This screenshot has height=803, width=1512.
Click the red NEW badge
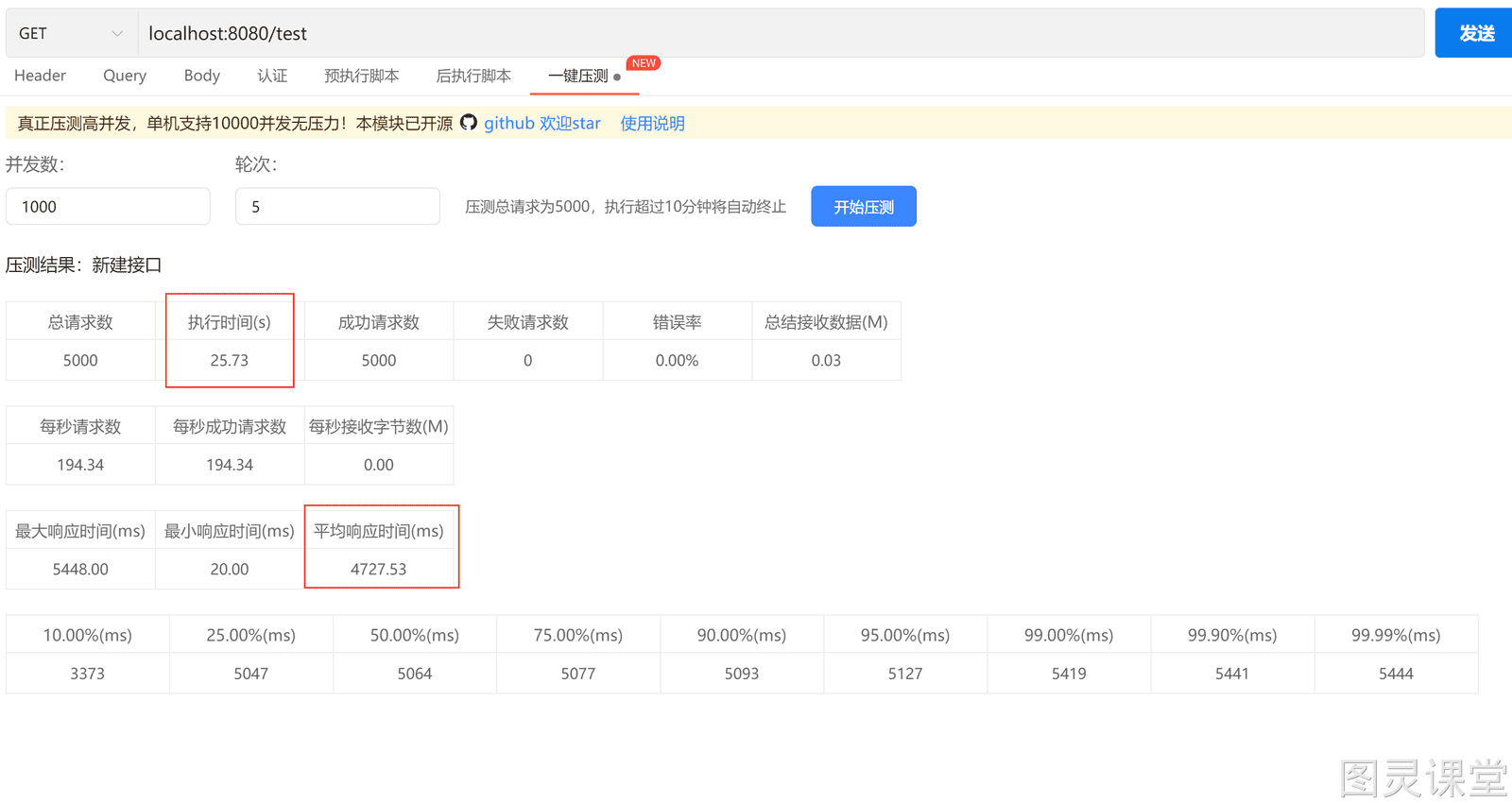644,63
